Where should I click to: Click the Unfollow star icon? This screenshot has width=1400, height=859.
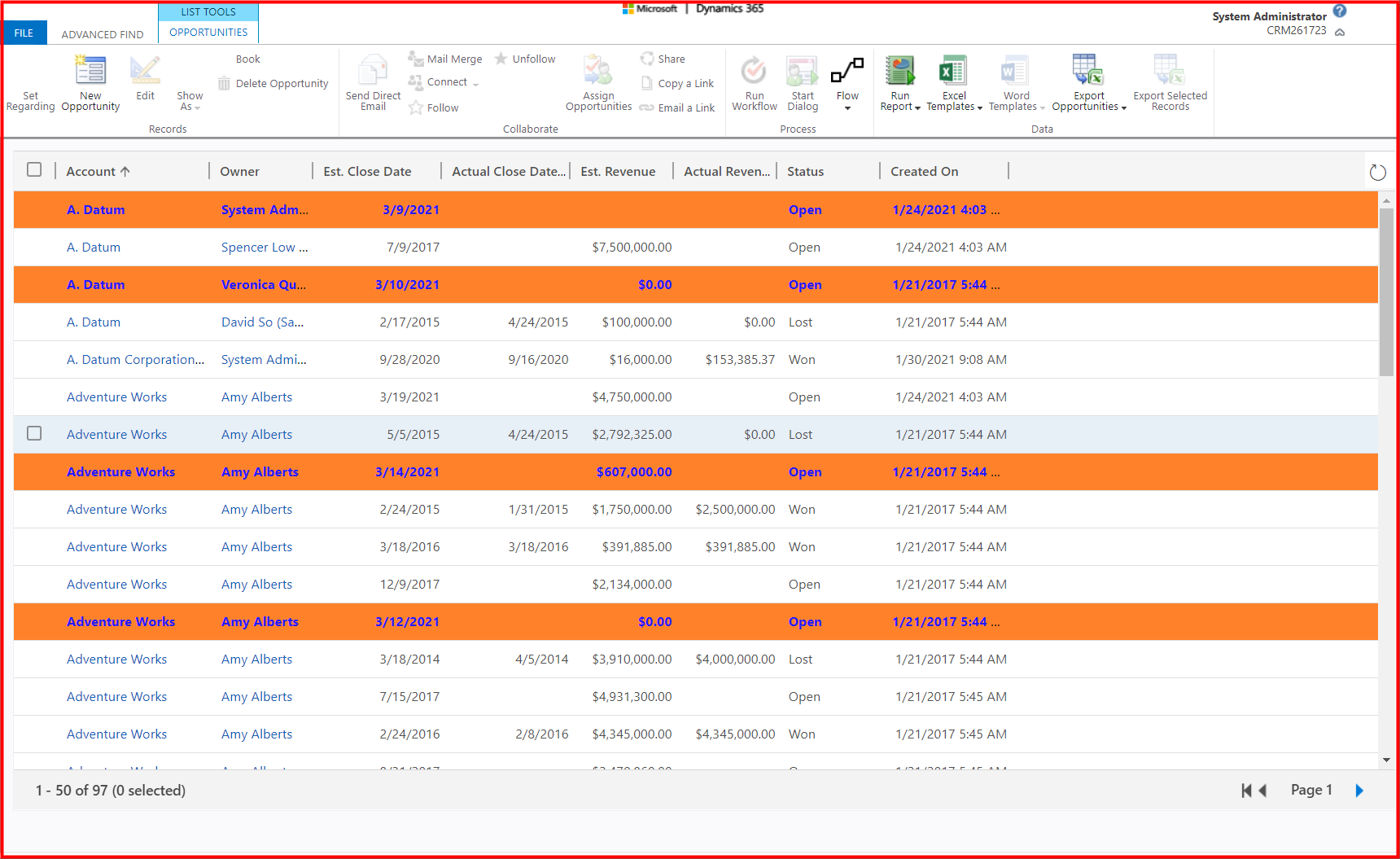[501, 59]
